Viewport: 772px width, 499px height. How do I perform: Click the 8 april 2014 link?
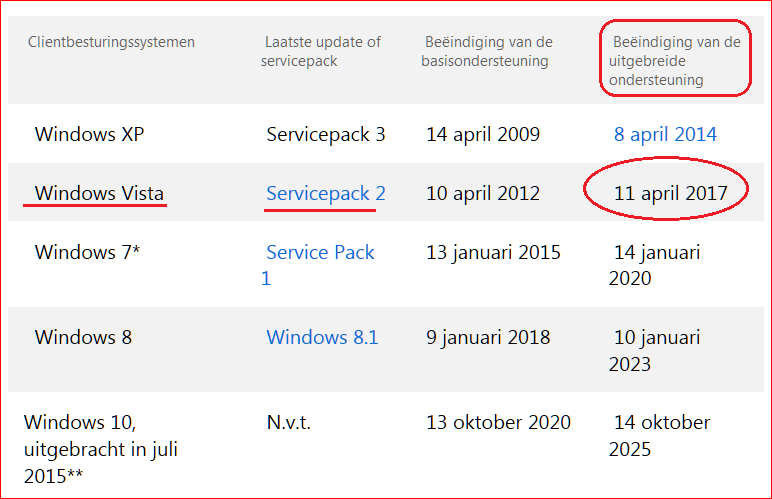pyautogui.click(x=665, y=134)
